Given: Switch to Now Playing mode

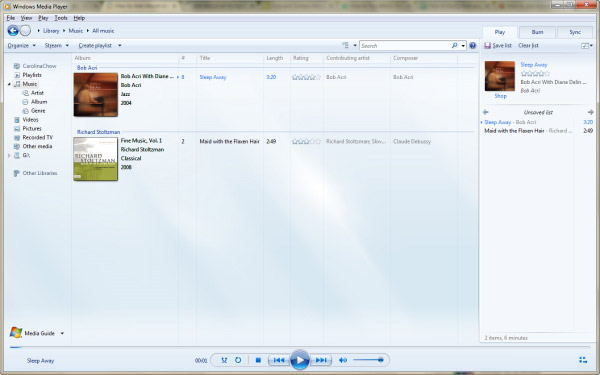Looking at the screenshot, I should click(x=583, y=360).
